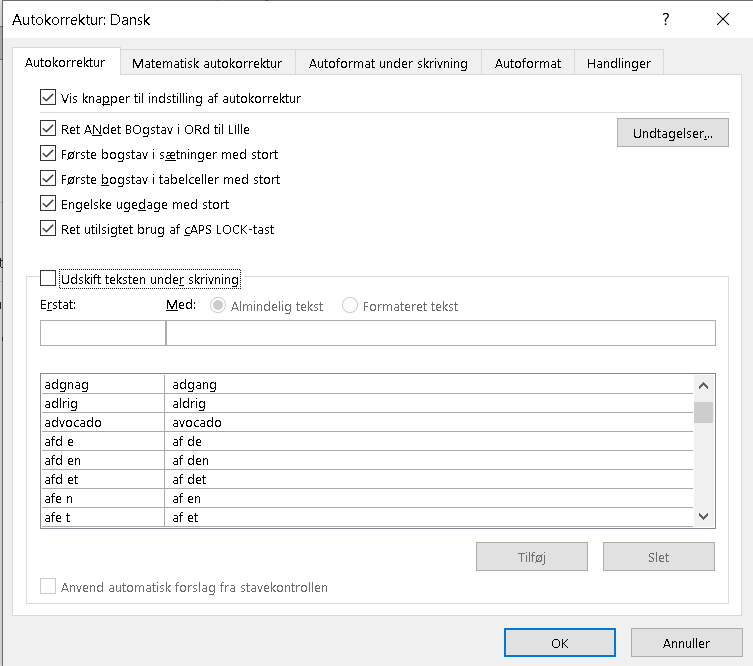753x666 pixels.
Task: Enable 'Udskift teksten under skrivning' checkbox
Action: pyautogui.click(x=48, y=279)
